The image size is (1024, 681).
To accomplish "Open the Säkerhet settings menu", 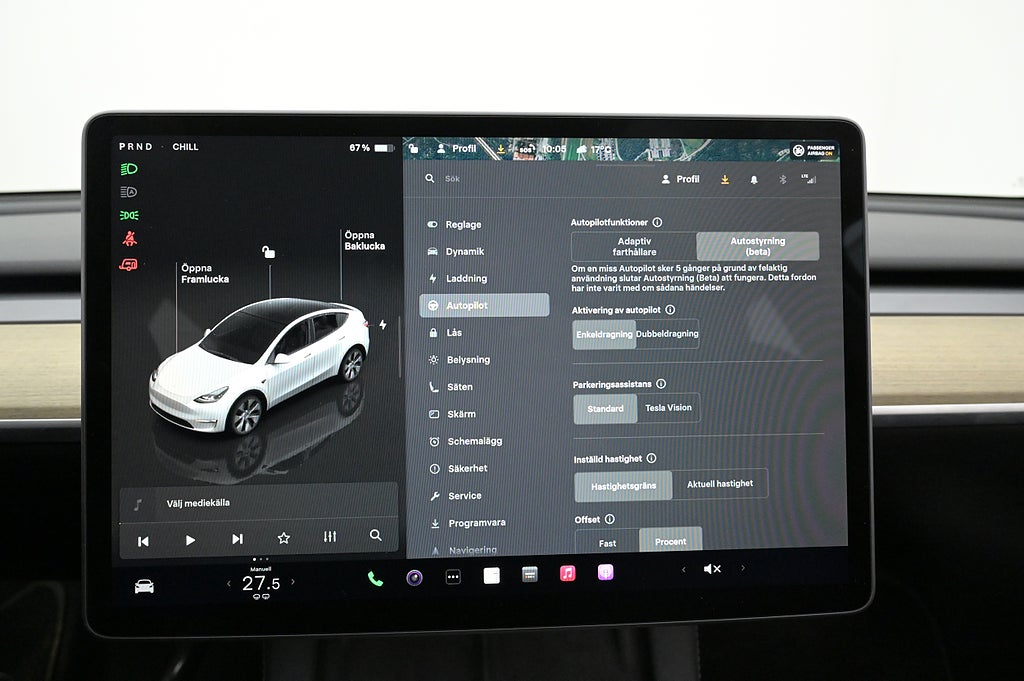I will pos(467,468).
